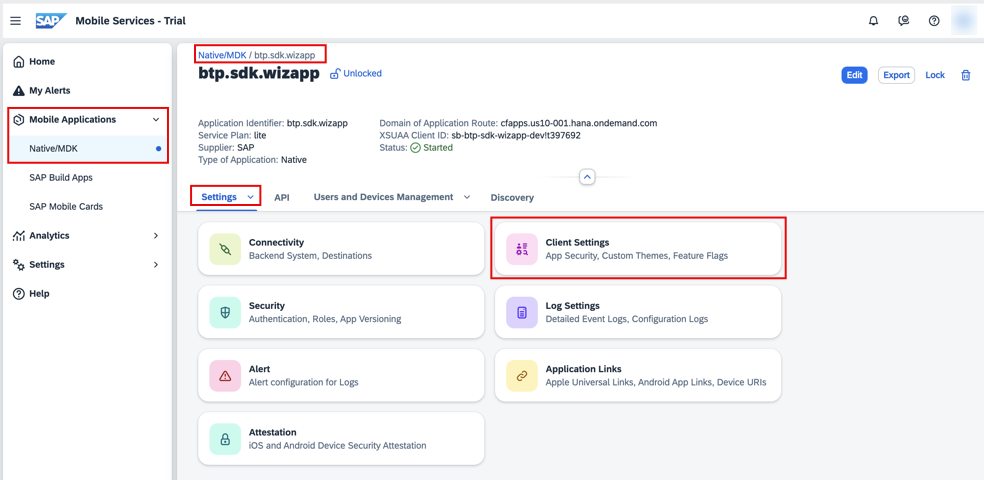Click the Home house icon in sidebar

tap(19, 61)
